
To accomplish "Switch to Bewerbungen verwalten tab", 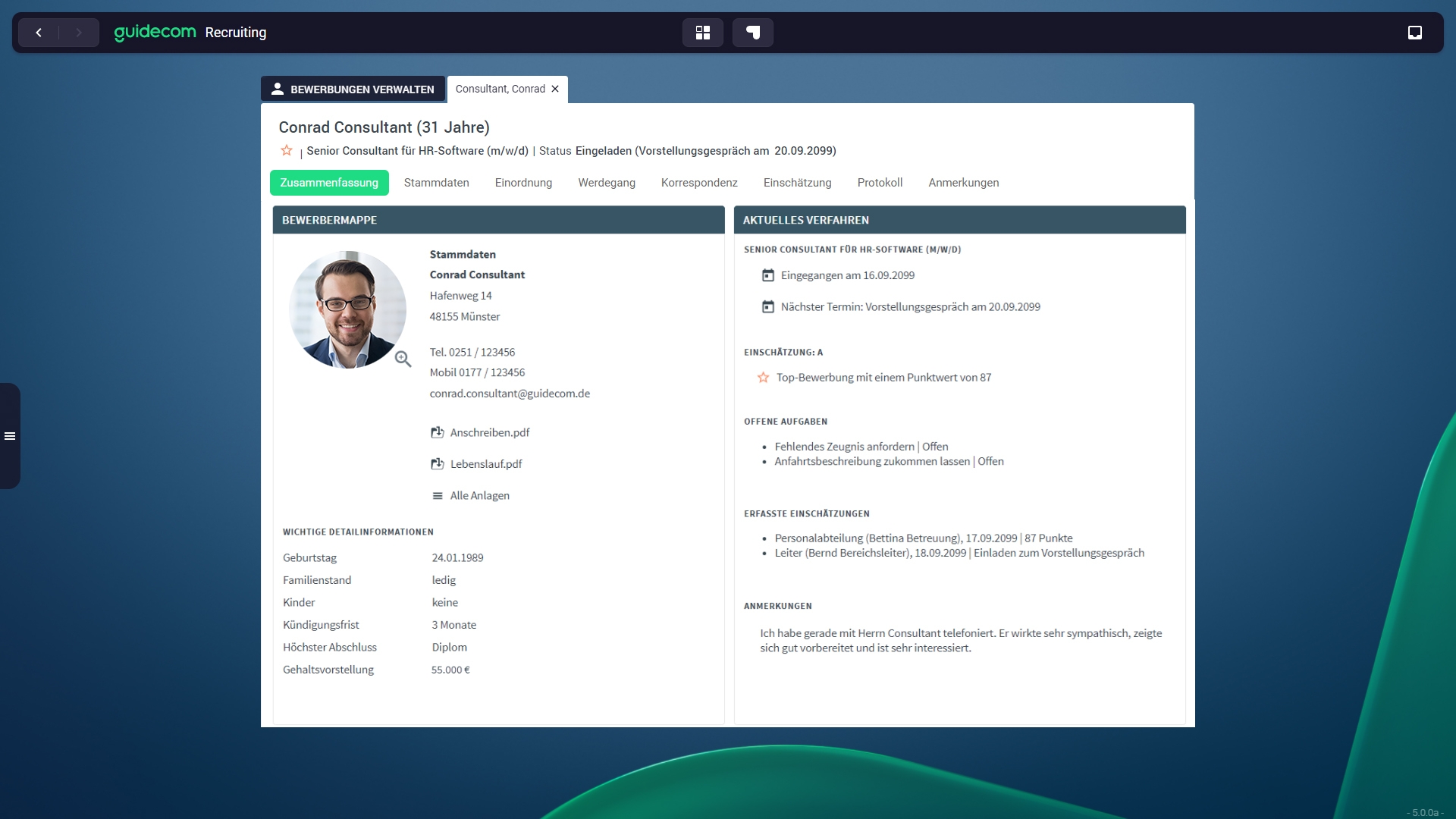I will tap(353, 89).
